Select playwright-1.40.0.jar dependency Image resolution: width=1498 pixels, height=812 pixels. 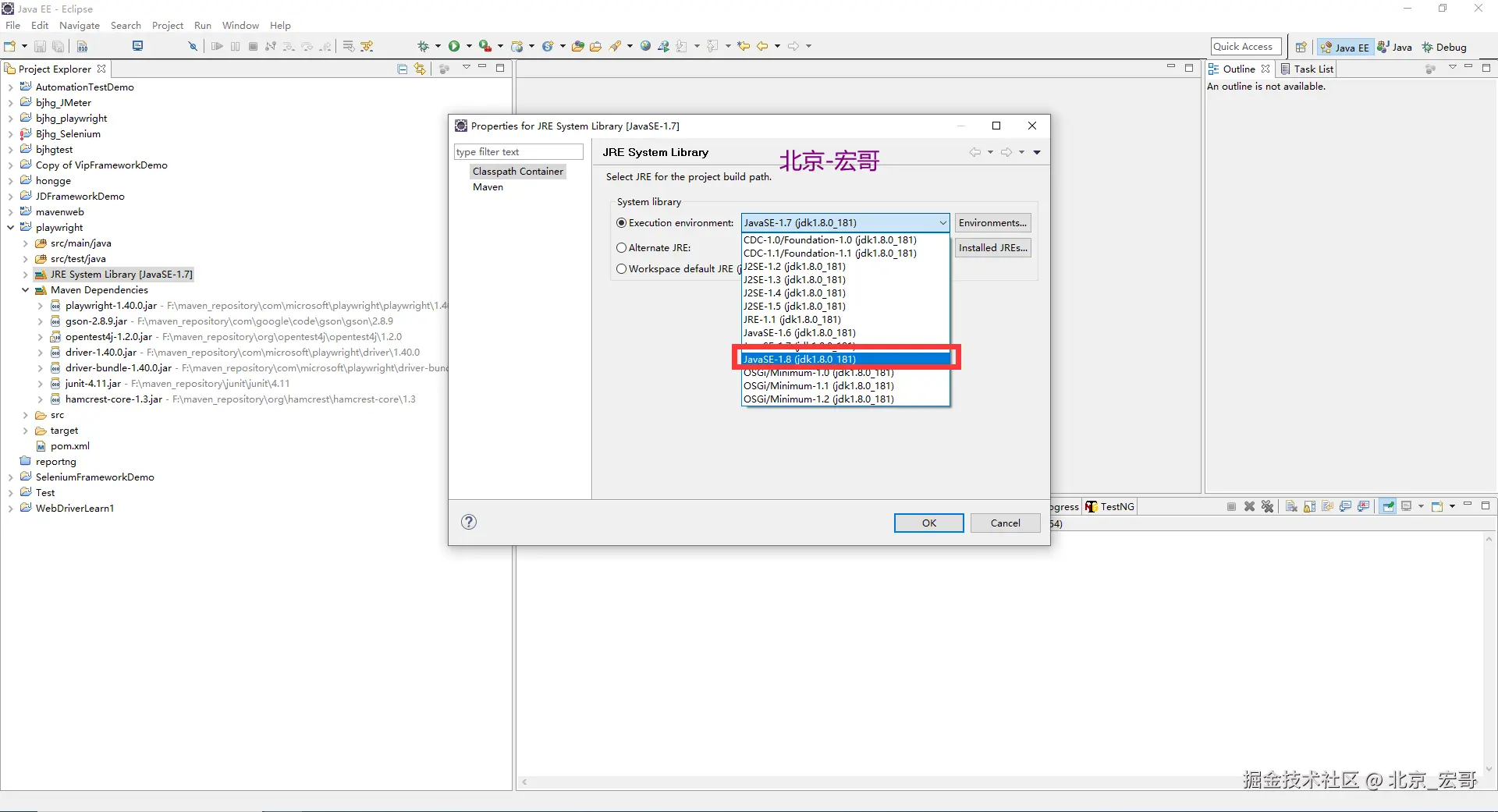(111, 305)
